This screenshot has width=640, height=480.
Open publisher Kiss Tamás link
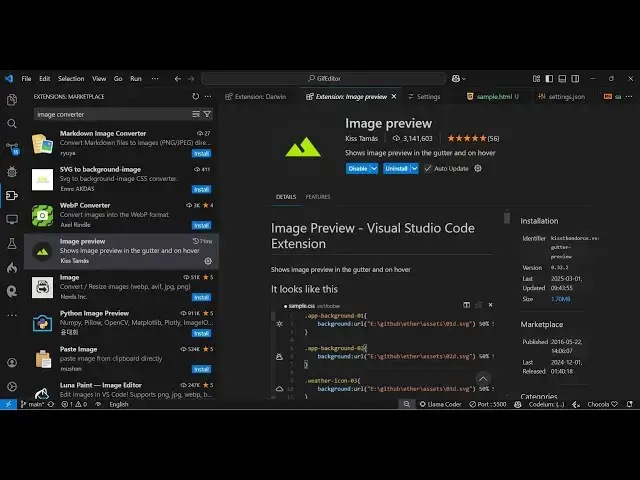pos(362,138)
